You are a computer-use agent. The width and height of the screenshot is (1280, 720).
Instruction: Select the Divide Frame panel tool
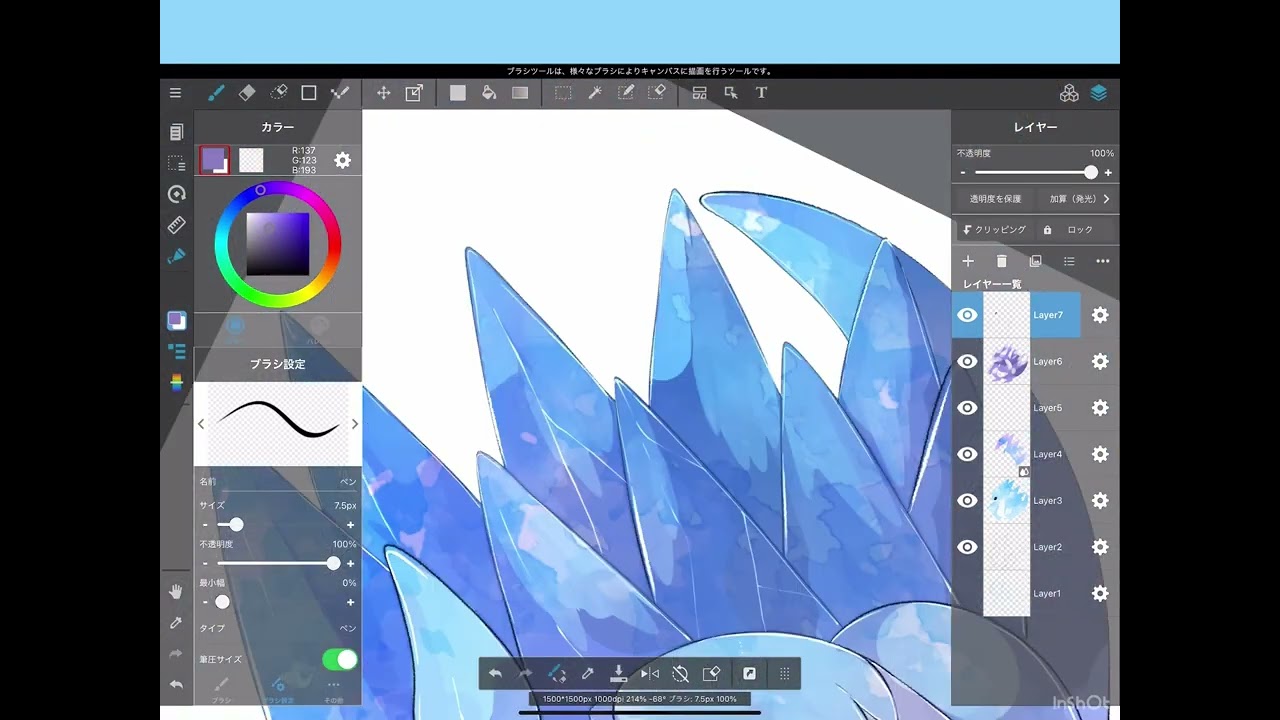pos(700,93)
